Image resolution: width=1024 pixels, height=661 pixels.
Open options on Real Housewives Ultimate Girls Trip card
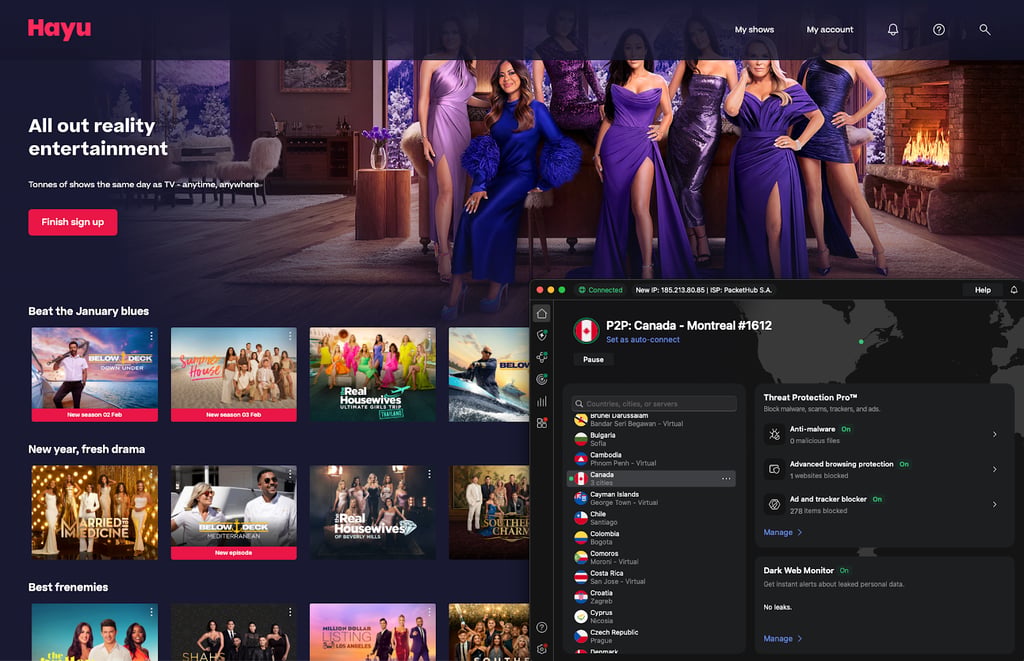(x=429, y=336)
